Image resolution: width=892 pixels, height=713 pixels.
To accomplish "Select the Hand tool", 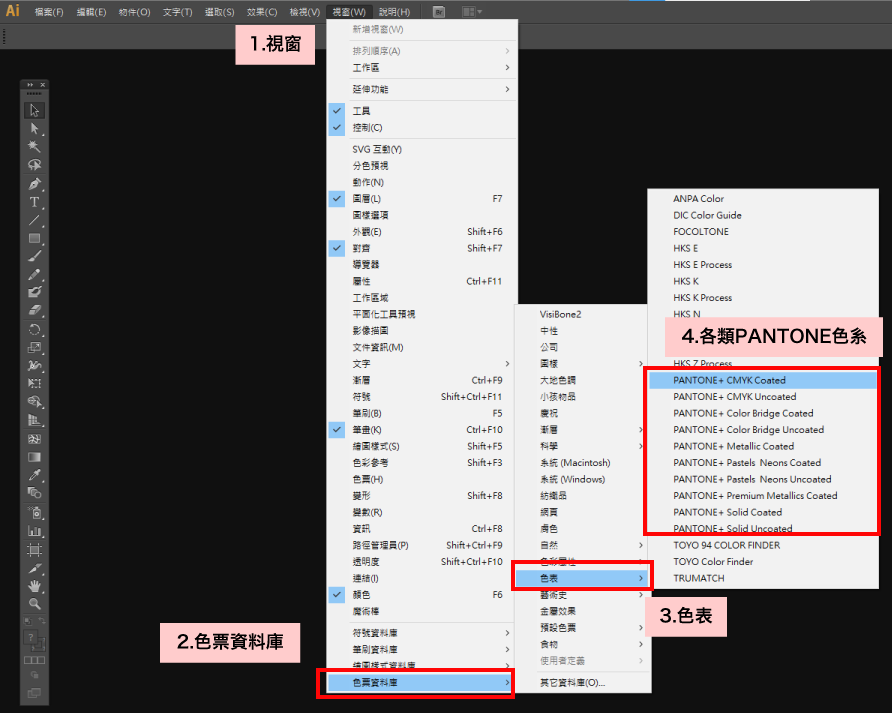I will tap(34, 586).
